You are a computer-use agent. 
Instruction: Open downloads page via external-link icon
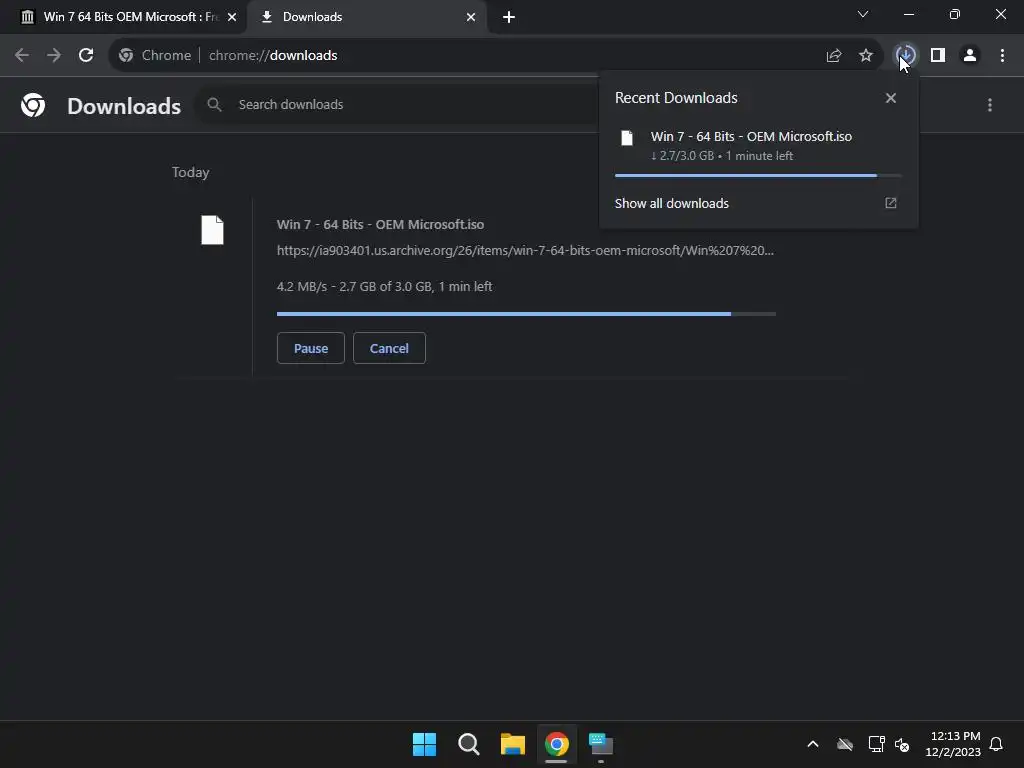pyautogui.click(x=891, y=203)
